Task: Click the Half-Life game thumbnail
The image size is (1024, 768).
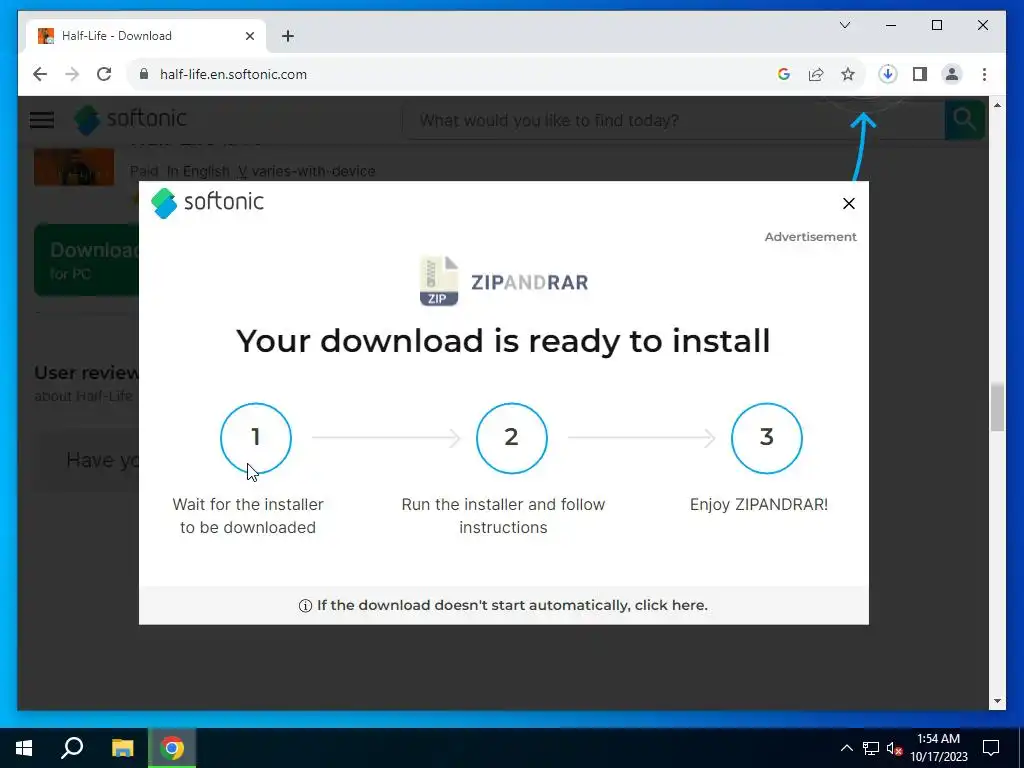Action: click(74, 167)
